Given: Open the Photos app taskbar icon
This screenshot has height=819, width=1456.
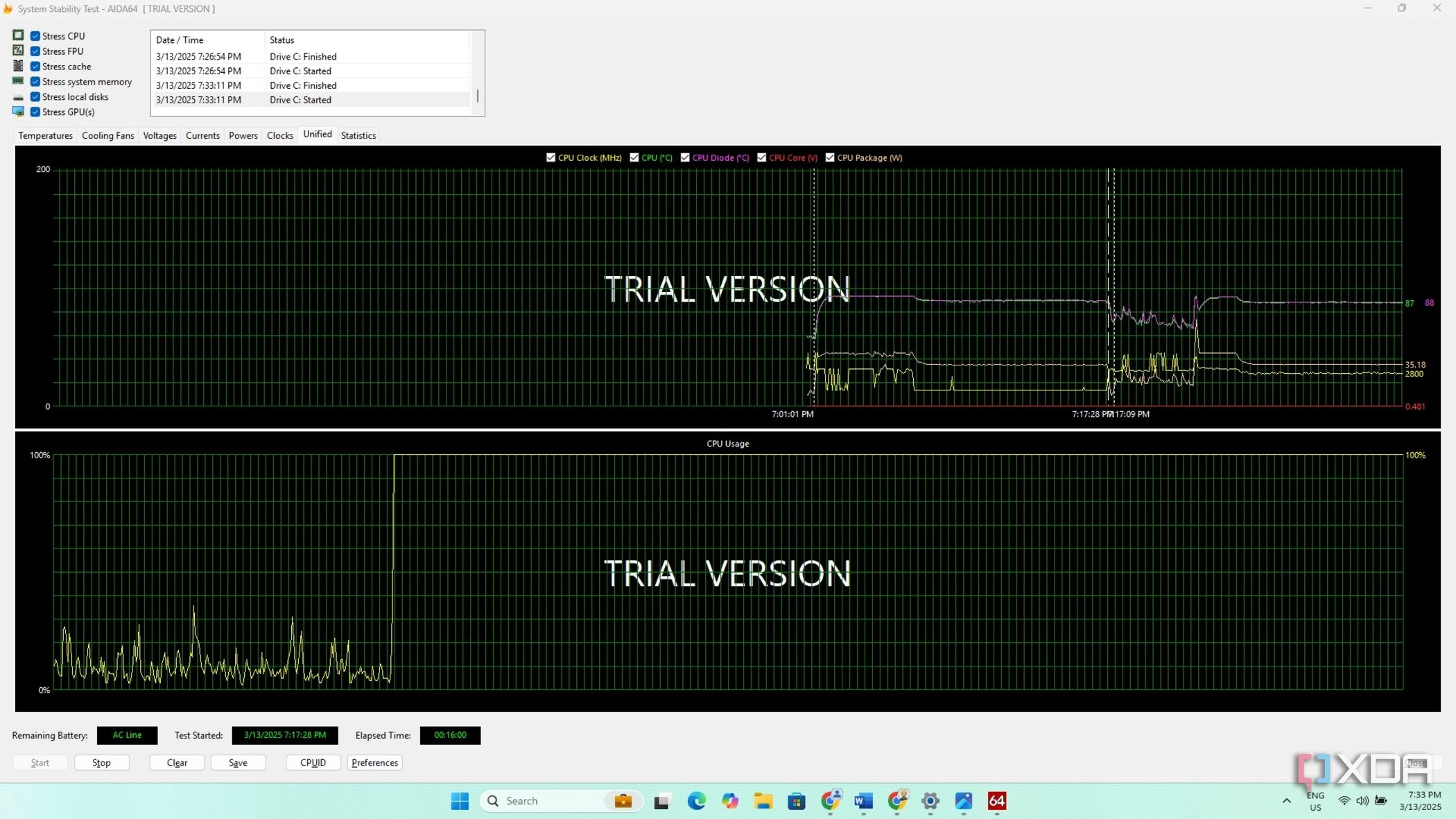Looking at the screenshot, I should (964, 802).
